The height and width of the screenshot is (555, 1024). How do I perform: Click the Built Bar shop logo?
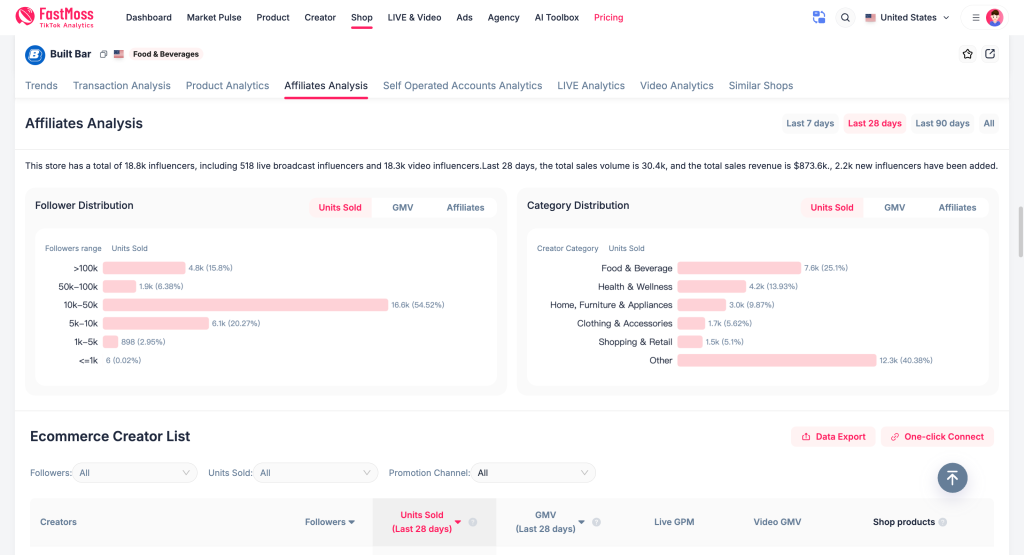point(35,55)
